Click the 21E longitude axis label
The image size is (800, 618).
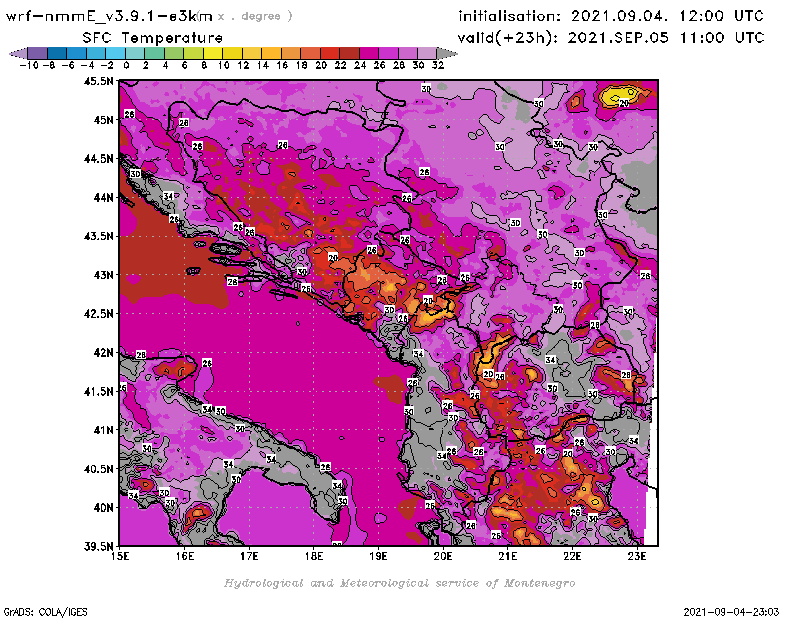coord(508,556)
